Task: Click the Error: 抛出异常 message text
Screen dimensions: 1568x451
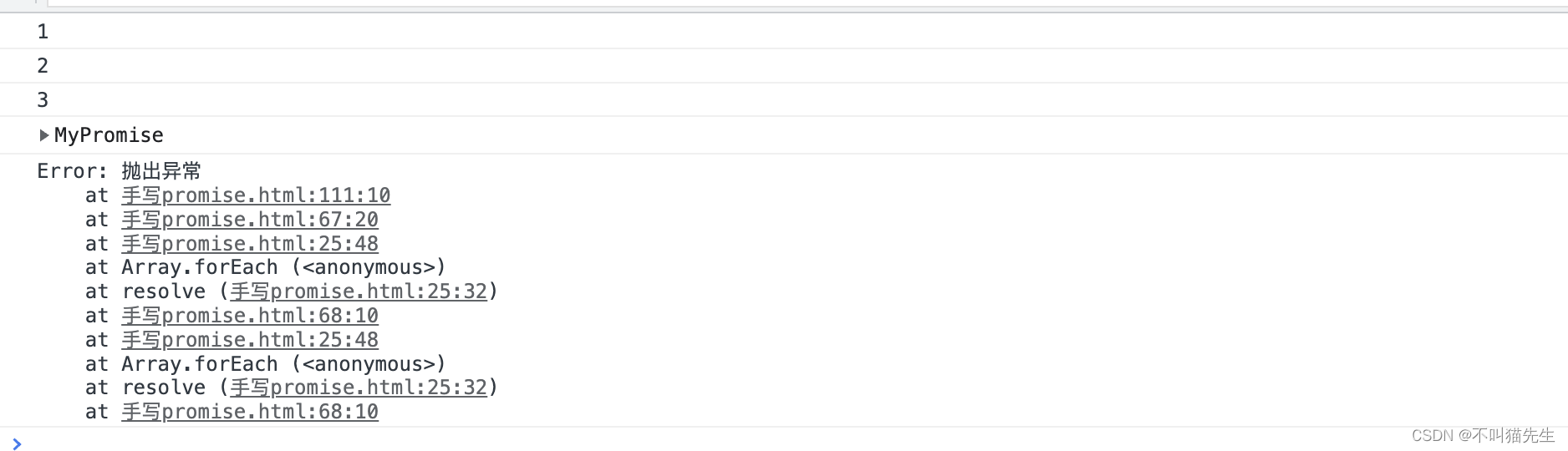Action: pyautogui.click(x=120, y=171)
